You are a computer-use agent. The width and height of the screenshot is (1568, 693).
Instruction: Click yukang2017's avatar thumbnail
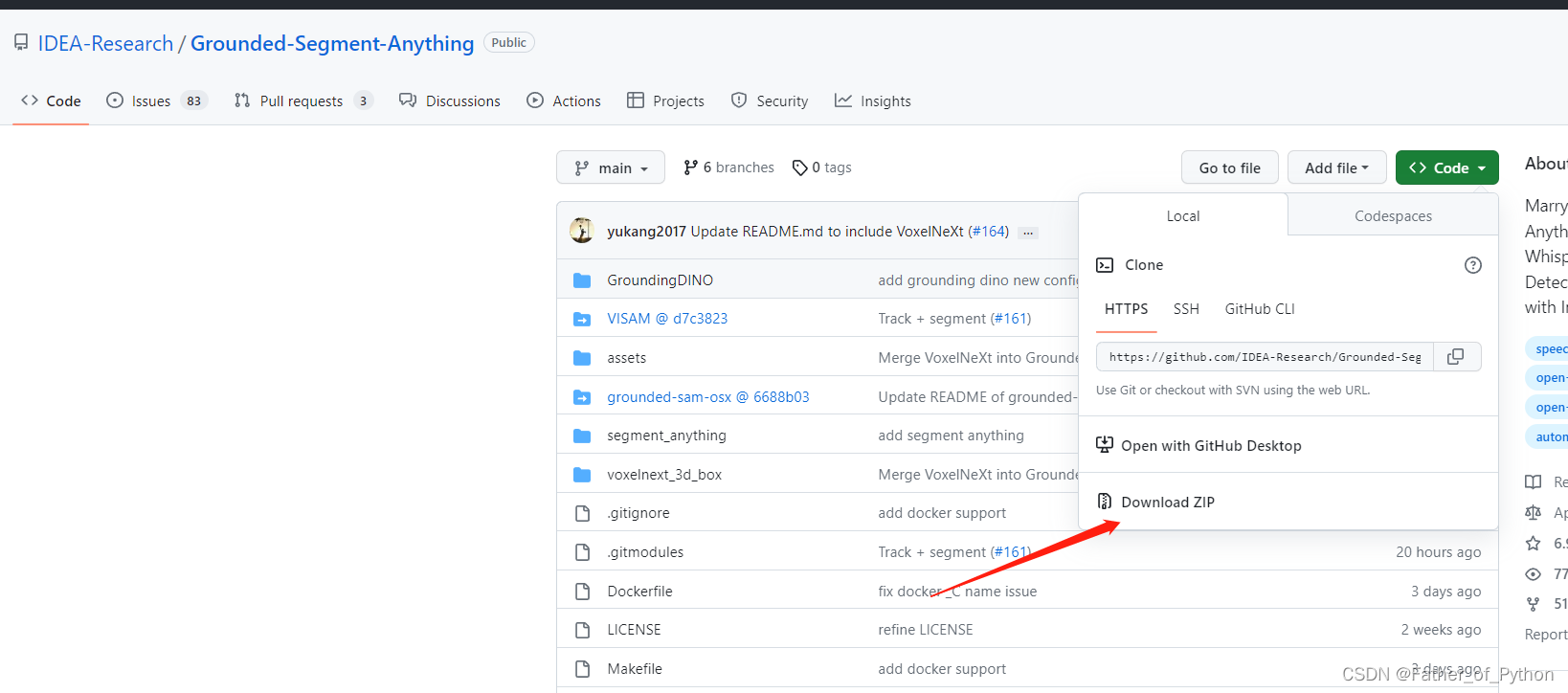tap(582, 231)
